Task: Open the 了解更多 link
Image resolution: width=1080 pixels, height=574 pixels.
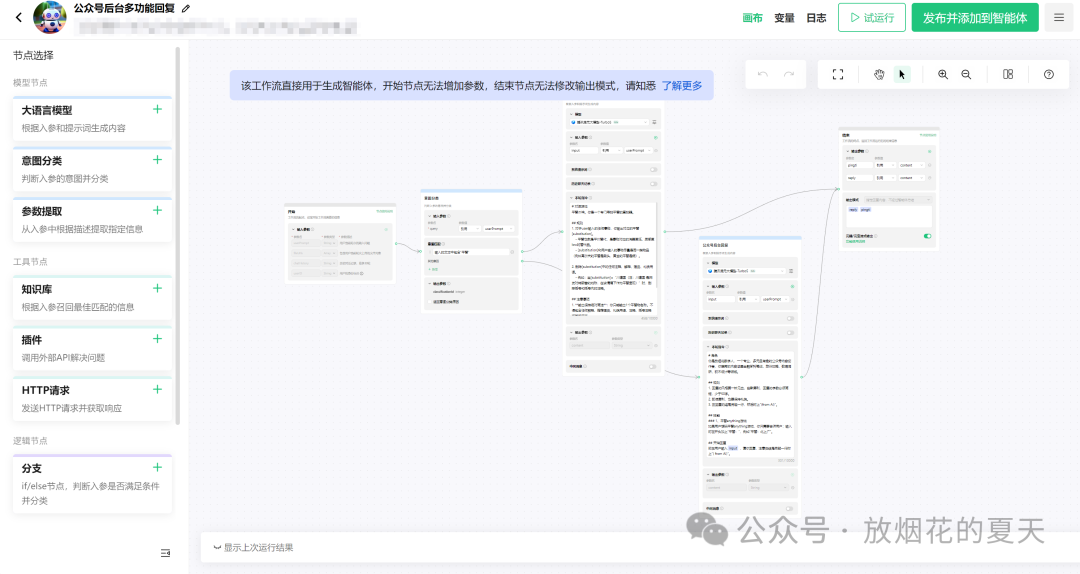Action: 682,86
